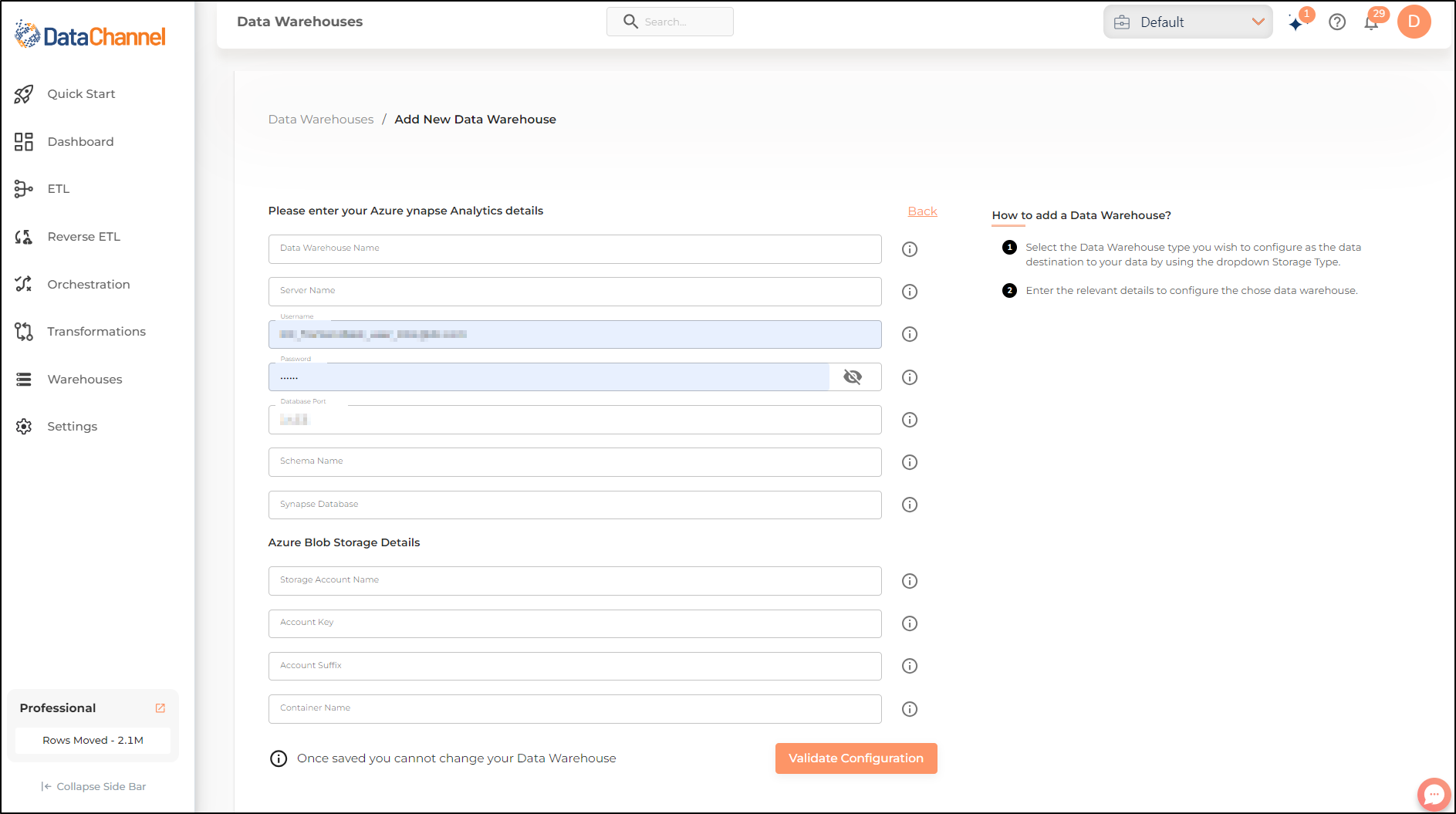Click the ETL label in sidebar
The width and height of the screenshot is (1456, 814).
coord(59,189)
